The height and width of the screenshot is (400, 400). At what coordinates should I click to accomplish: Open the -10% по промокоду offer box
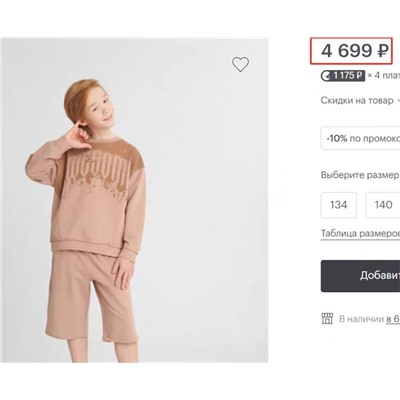pos(360,138)
